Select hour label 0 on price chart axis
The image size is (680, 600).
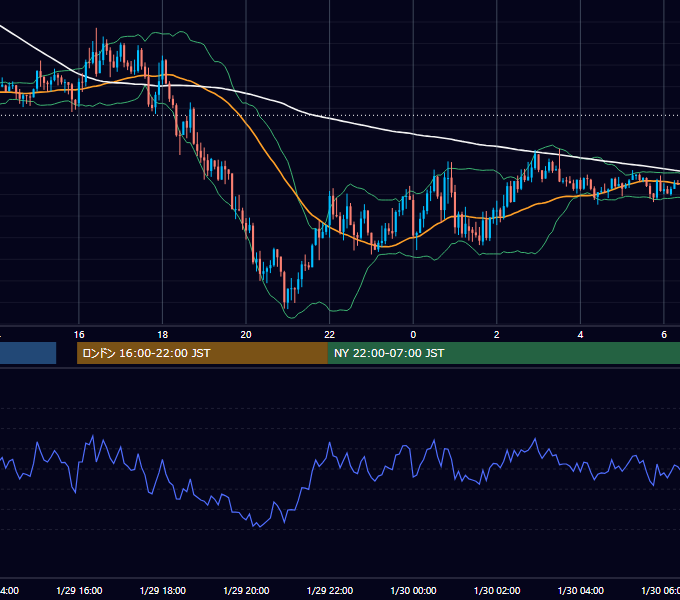tap(413, 335)
